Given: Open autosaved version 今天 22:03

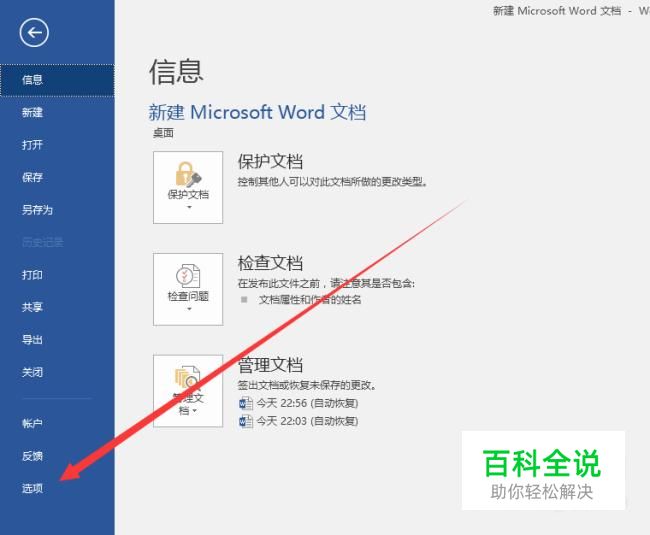Looking at the screenshot, I should (307, 421).
